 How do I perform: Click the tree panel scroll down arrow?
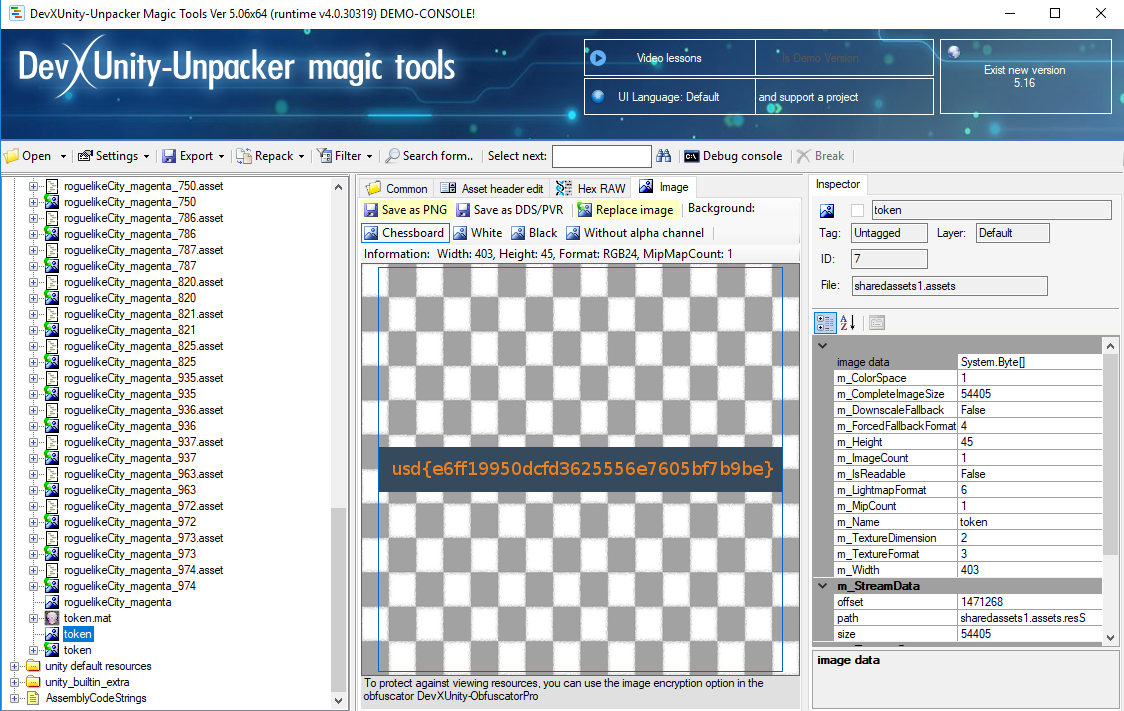[338, 700]
